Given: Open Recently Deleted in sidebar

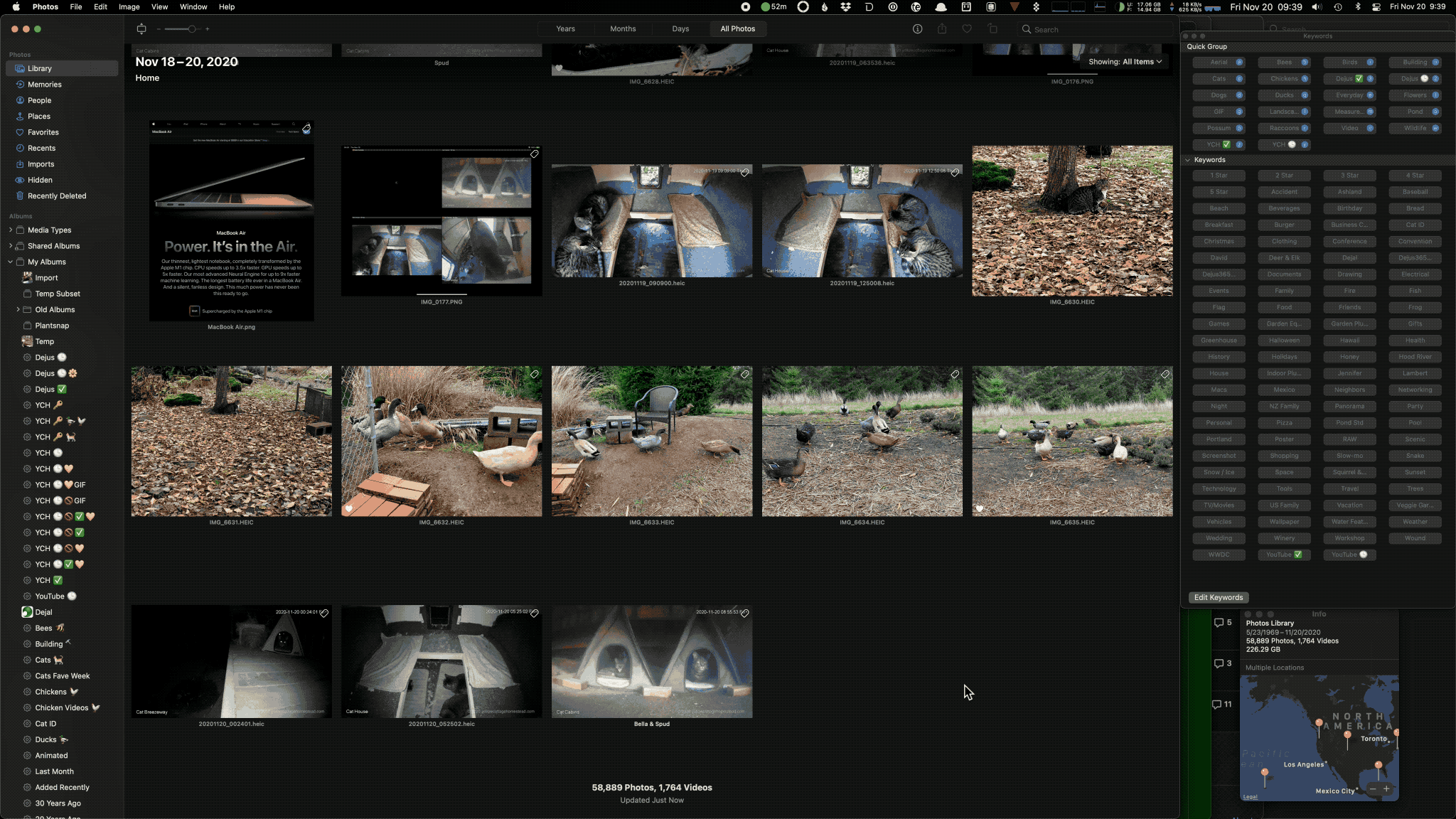Looking at the screenshot, I should pos(62,196).
